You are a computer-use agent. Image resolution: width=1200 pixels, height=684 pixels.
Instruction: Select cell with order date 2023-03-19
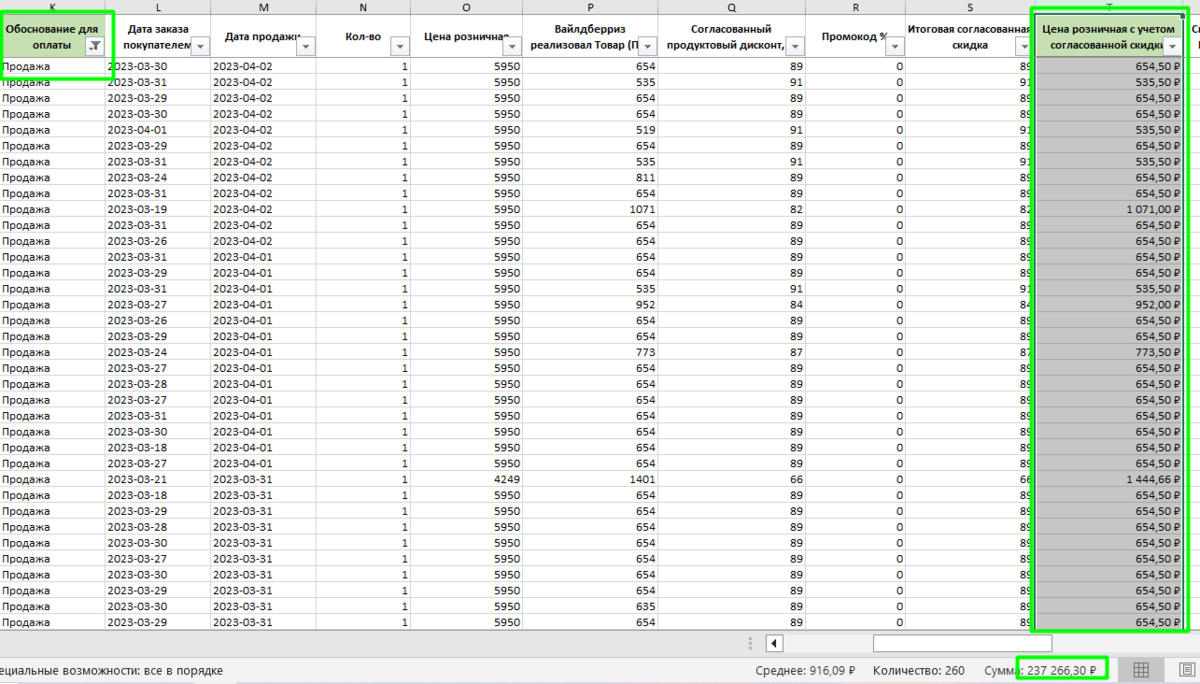point(158,210)
